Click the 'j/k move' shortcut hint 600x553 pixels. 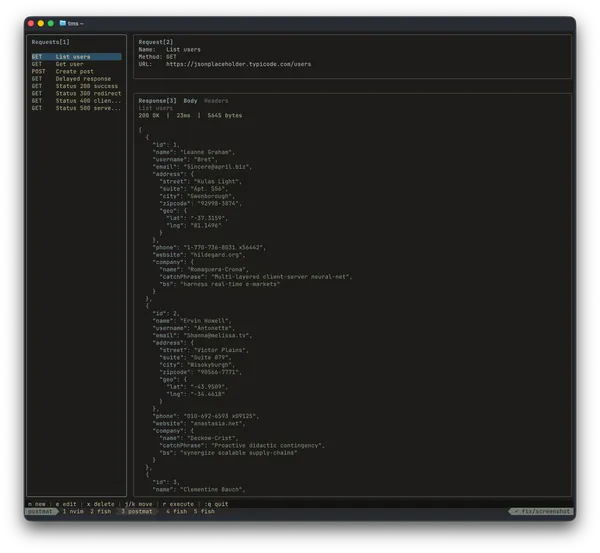138,504
